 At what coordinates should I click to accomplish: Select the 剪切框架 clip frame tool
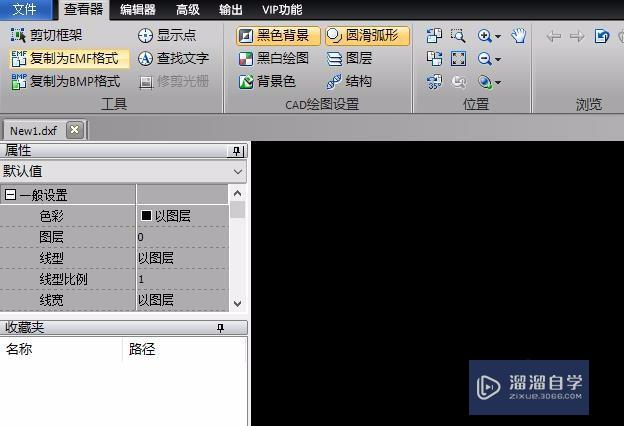tap(46, 35)
